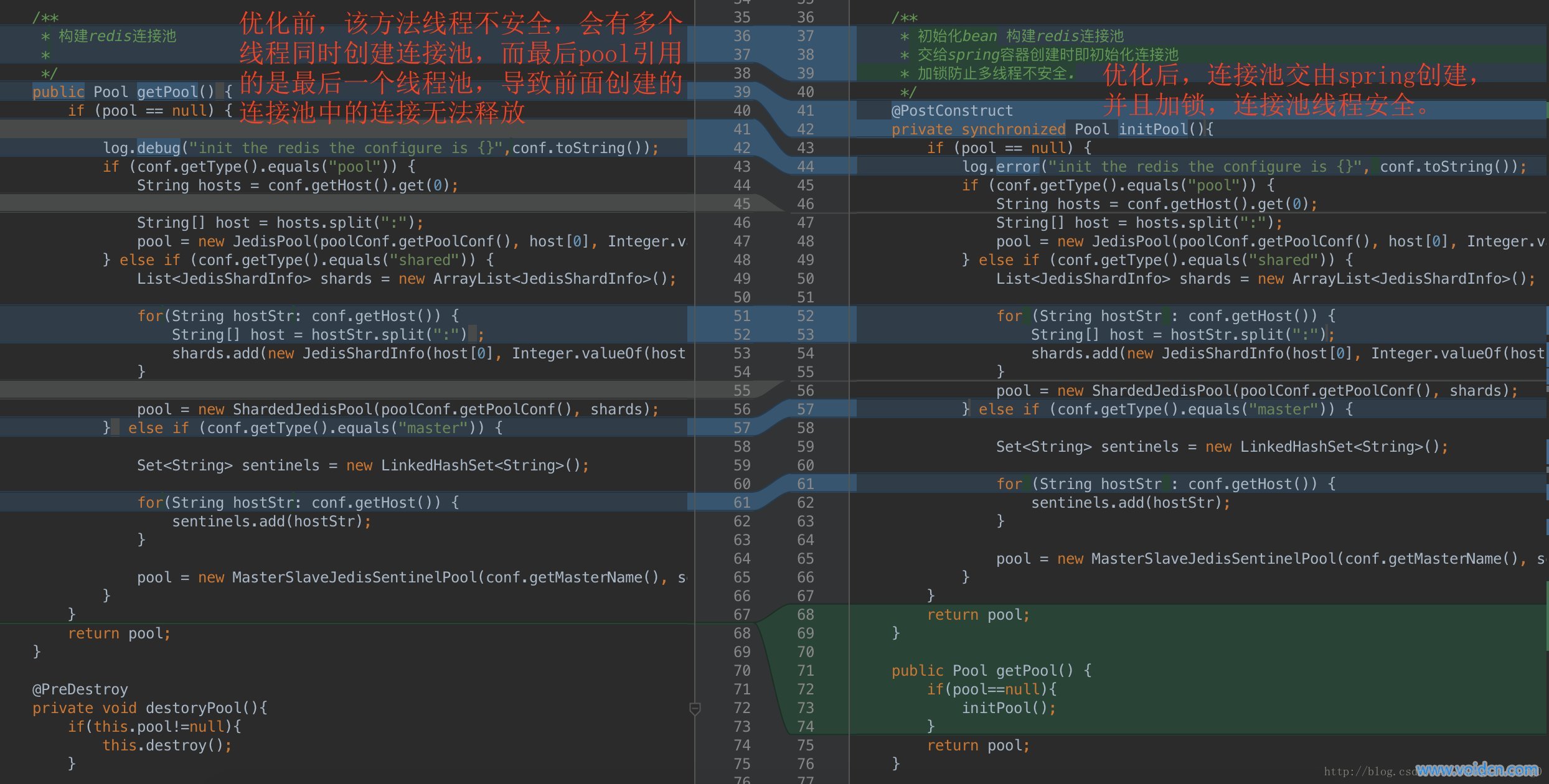Click 'pool = new JedisPool(' line in left pane
This screenshot has width=1549, height=784.
pyautogui.click(x=412, y=241)
